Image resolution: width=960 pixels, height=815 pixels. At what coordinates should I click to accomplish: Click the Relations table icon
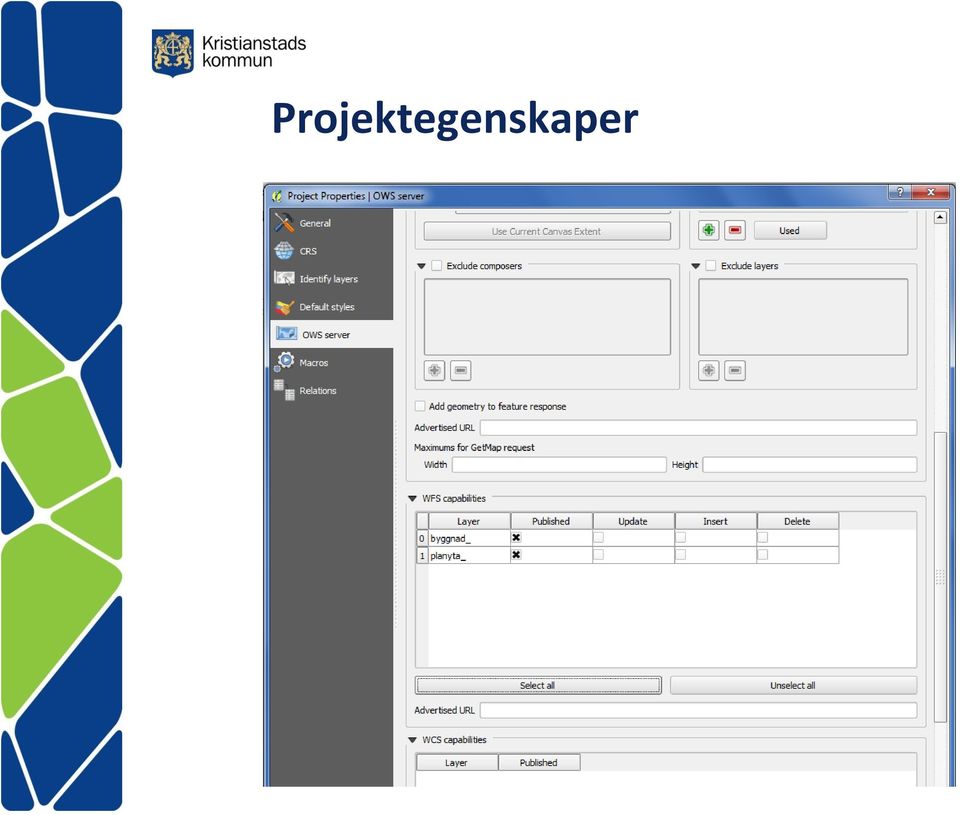pos(284,389)
